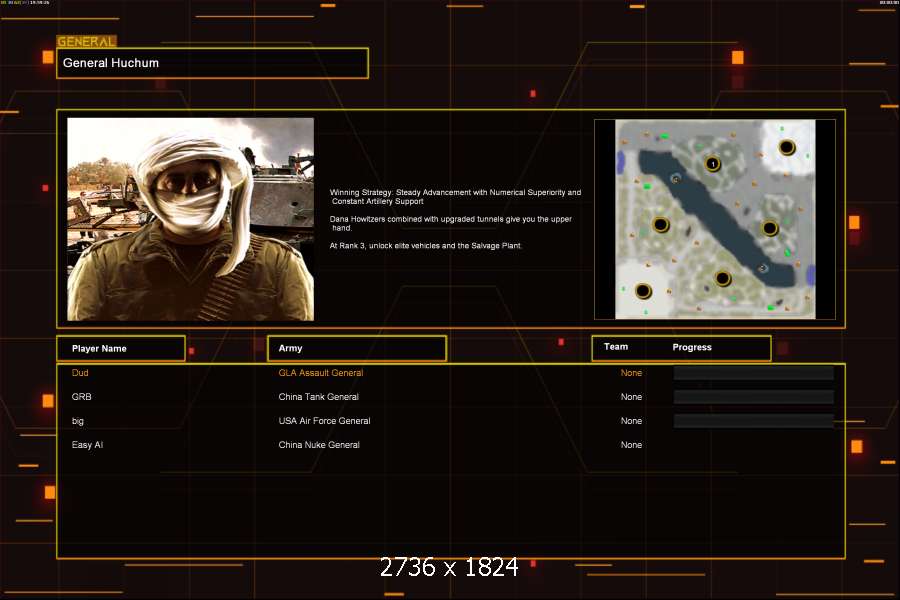Click the General Huchum name field

[x=212, y=63]
